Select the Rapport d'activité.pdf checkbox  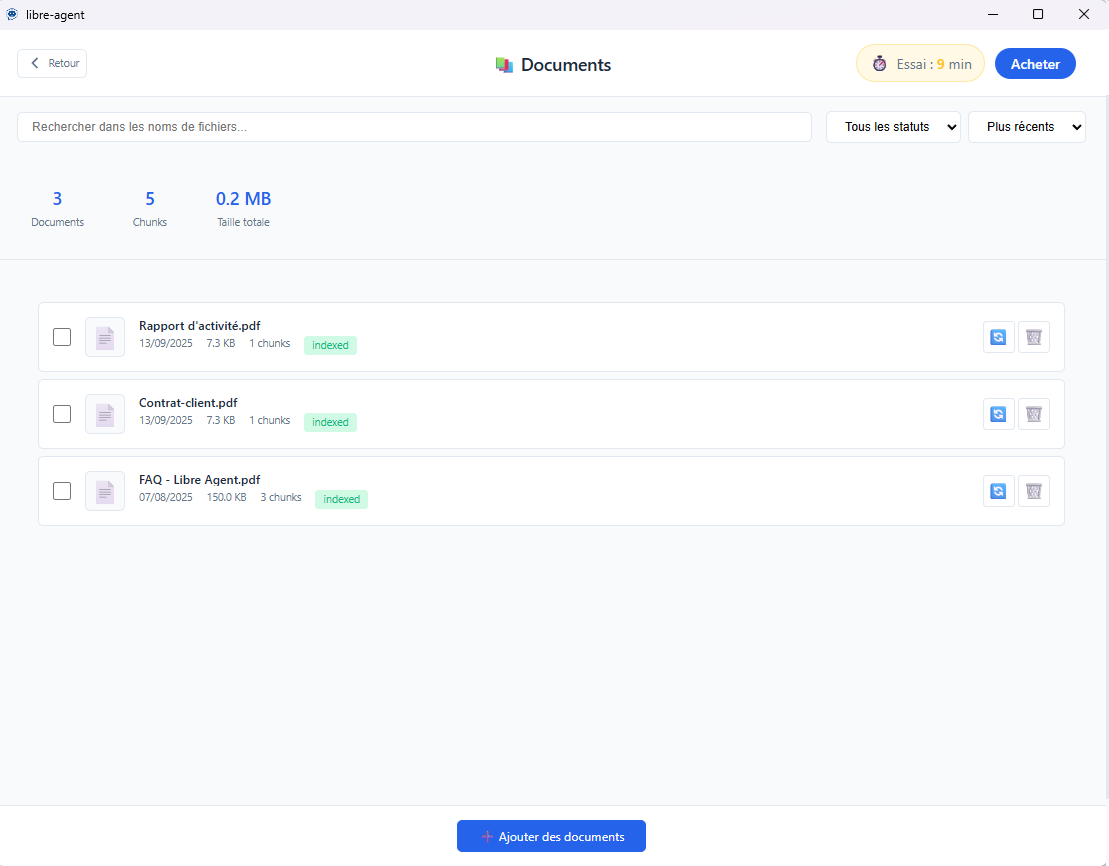click(x=62, y=337)
